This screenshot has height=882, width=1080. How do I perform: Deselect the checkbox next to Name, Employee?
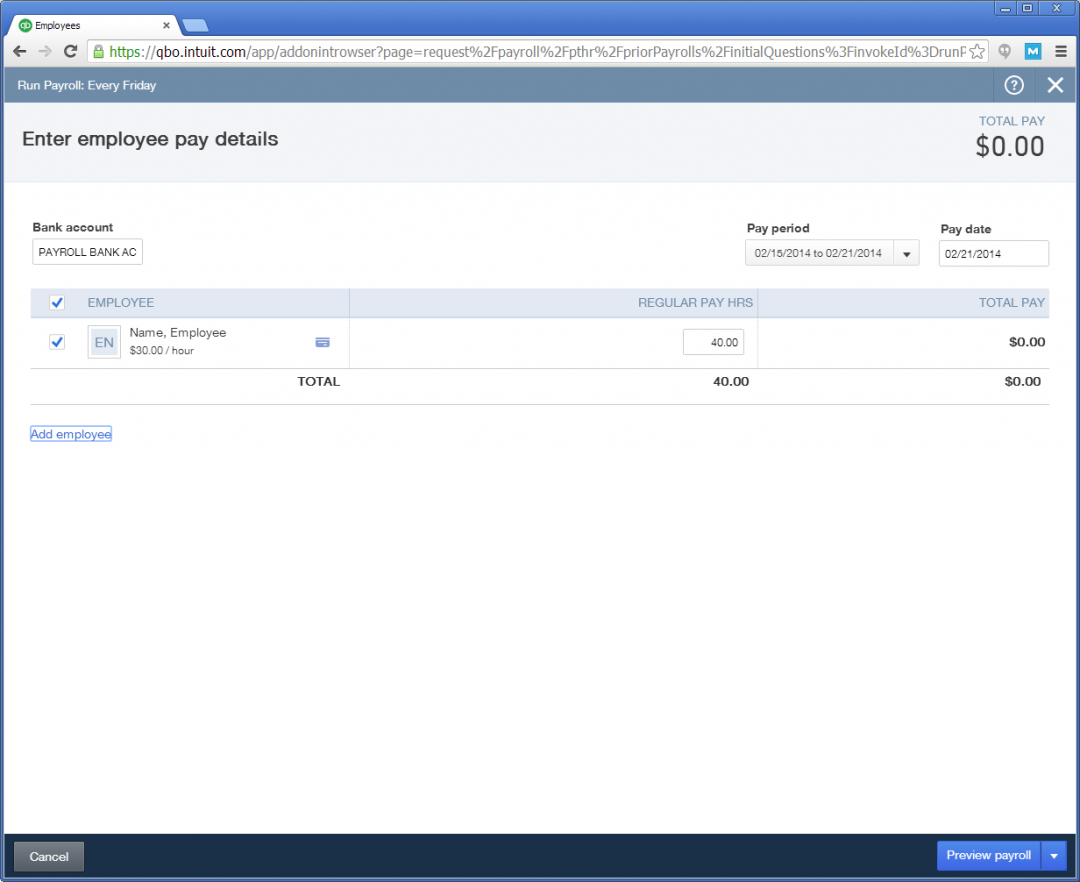(57, 341)
